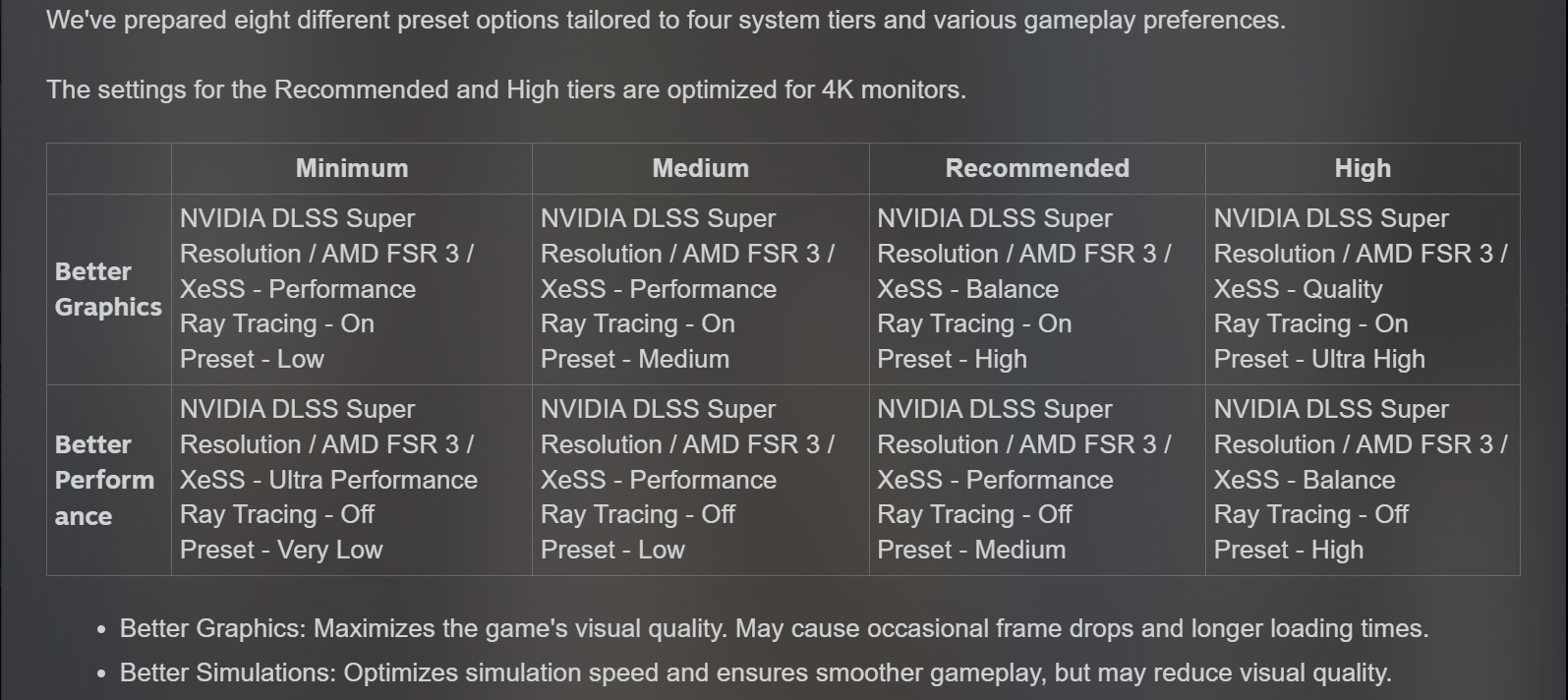Click the Minimum column header
Image resolution: width=1568 pixels, height=700 pixels.
pos(352,168)
